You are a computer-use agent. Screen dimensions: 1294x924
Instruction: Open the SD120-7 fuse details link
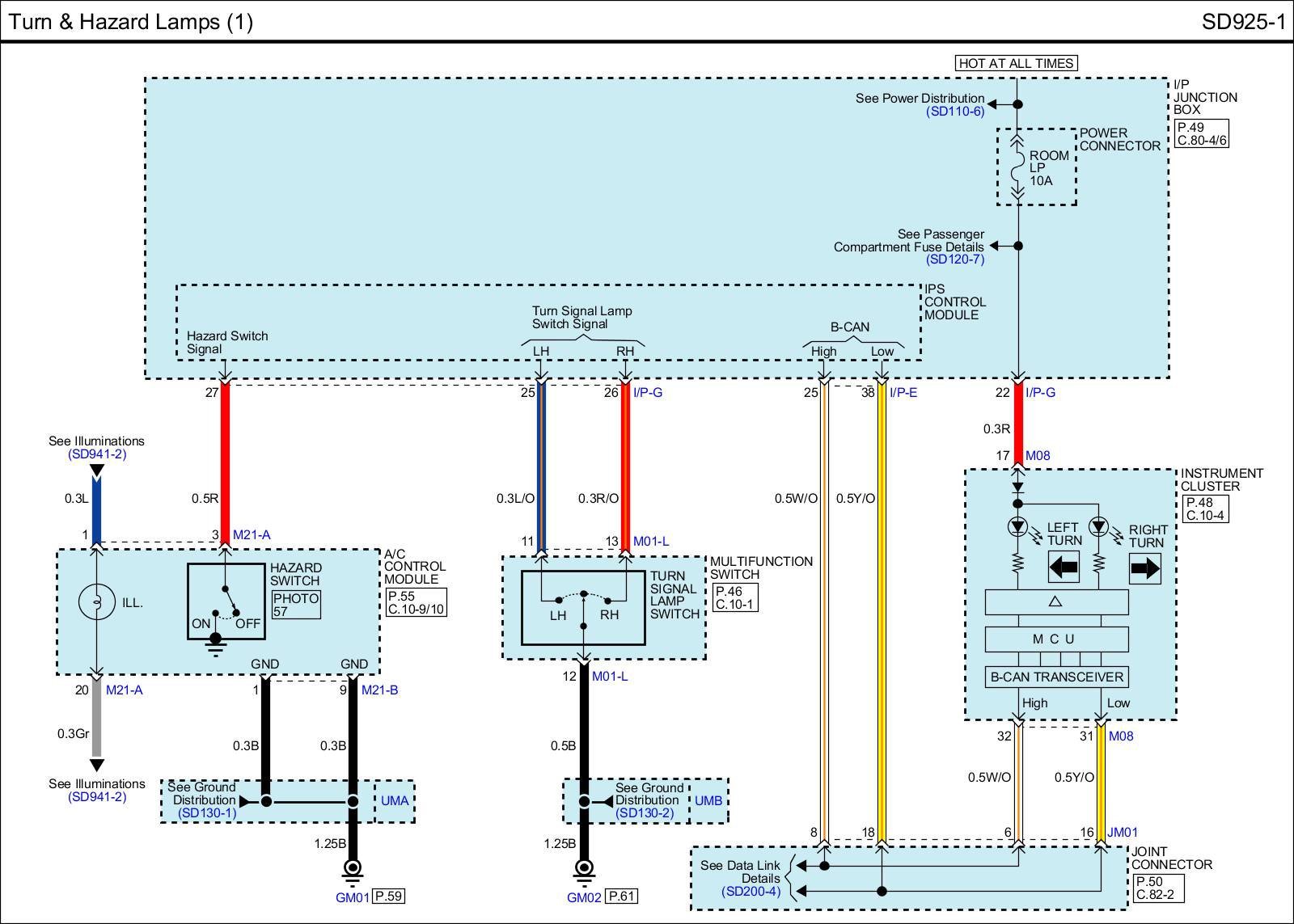point(955,259)
